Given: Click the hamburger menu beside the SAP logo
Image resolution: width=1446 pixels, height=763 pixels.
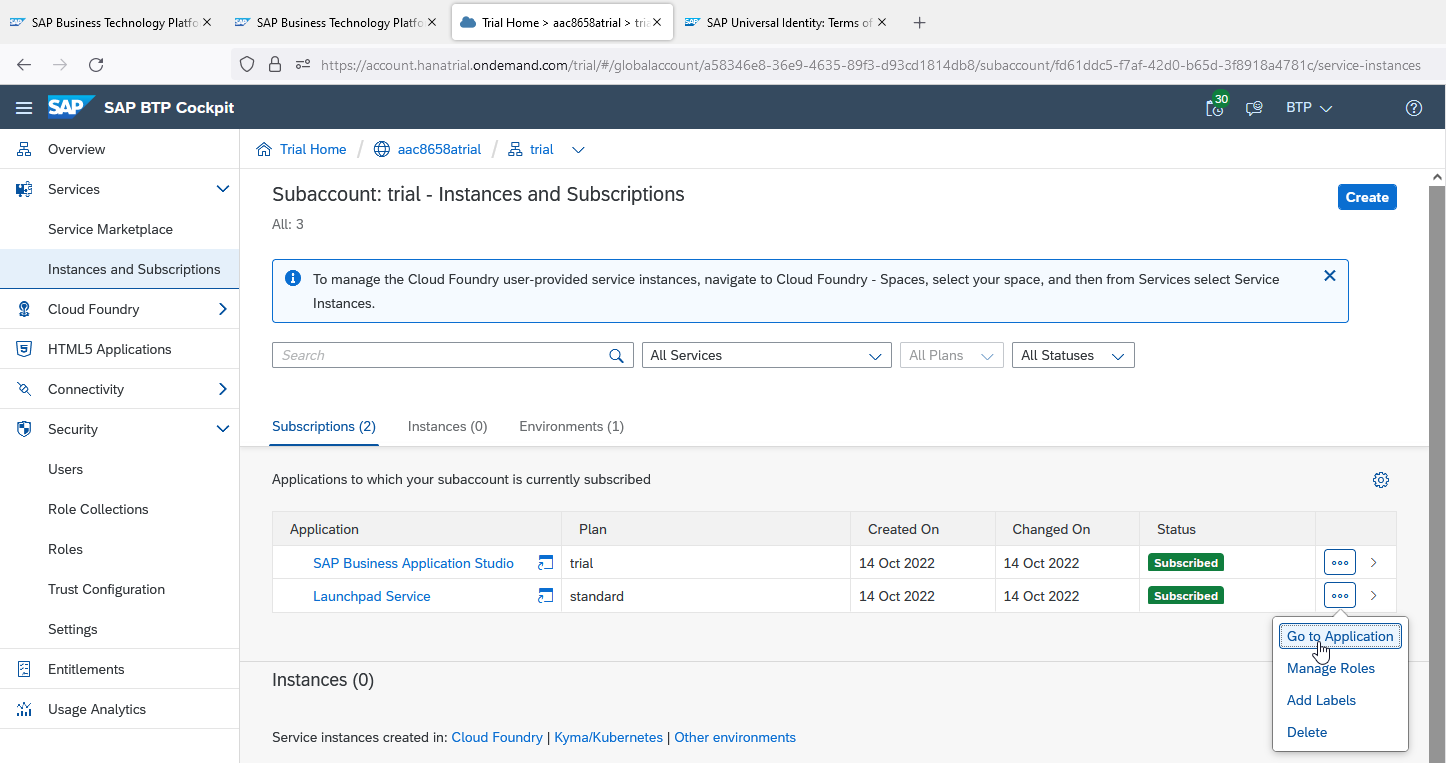Looking at the screenshot, I should [x=24, y=107].
